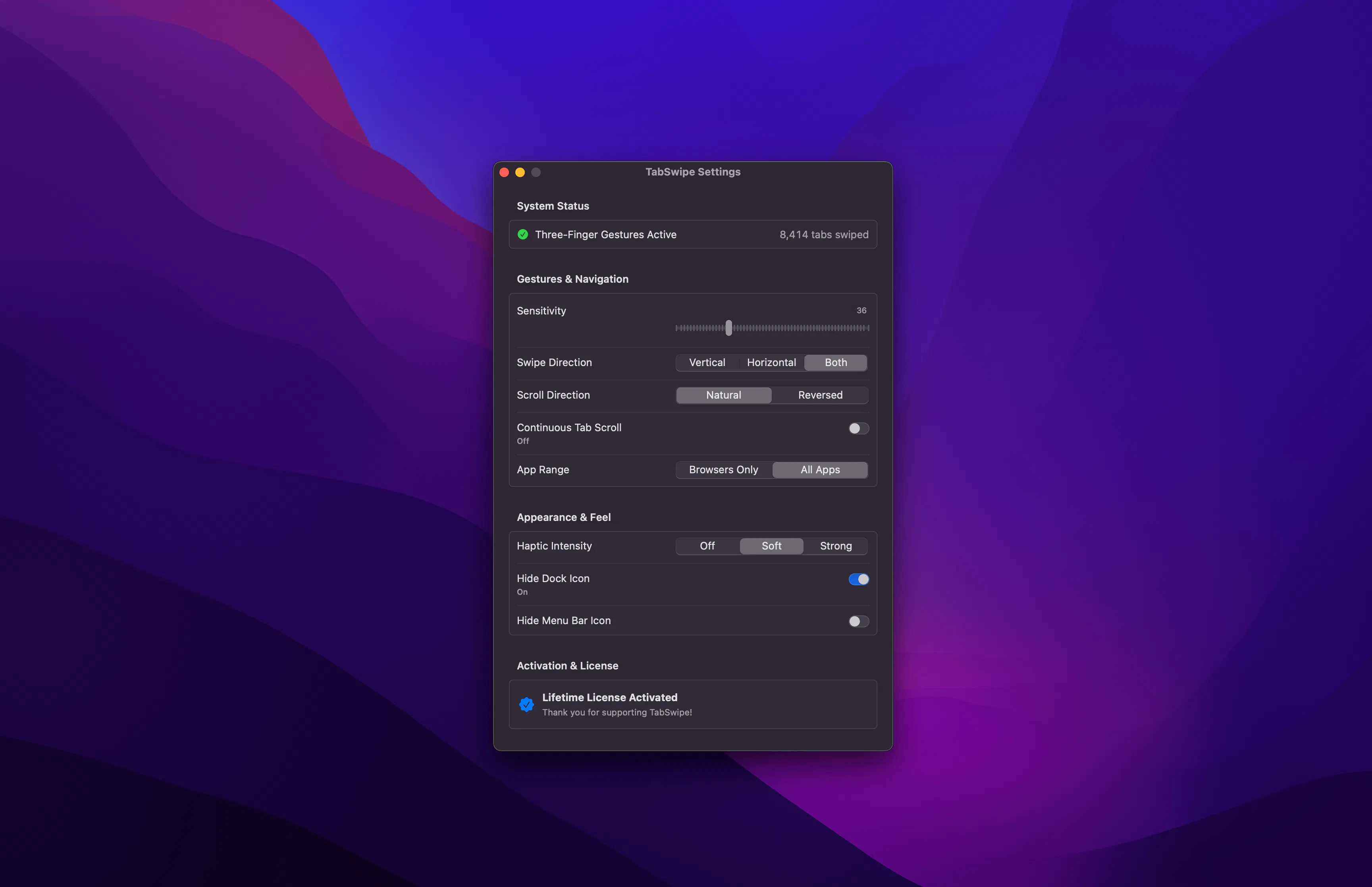This screenshot has width=1372, height=887.
Task: Set Swipe Direction to Vertical
Action: pos(707,363)
